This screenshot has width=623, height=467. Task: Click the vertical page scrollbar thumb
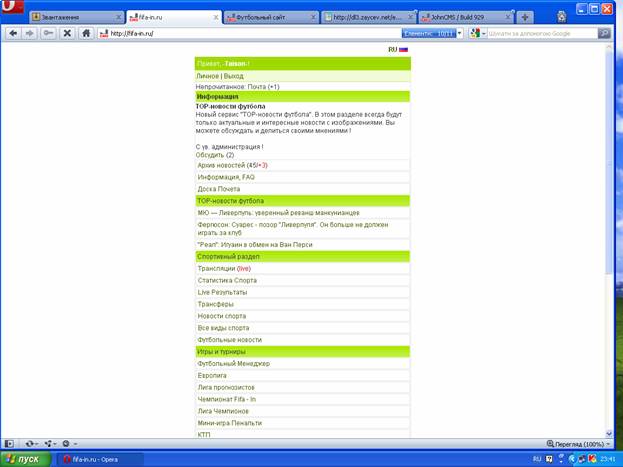pos(609,162)
